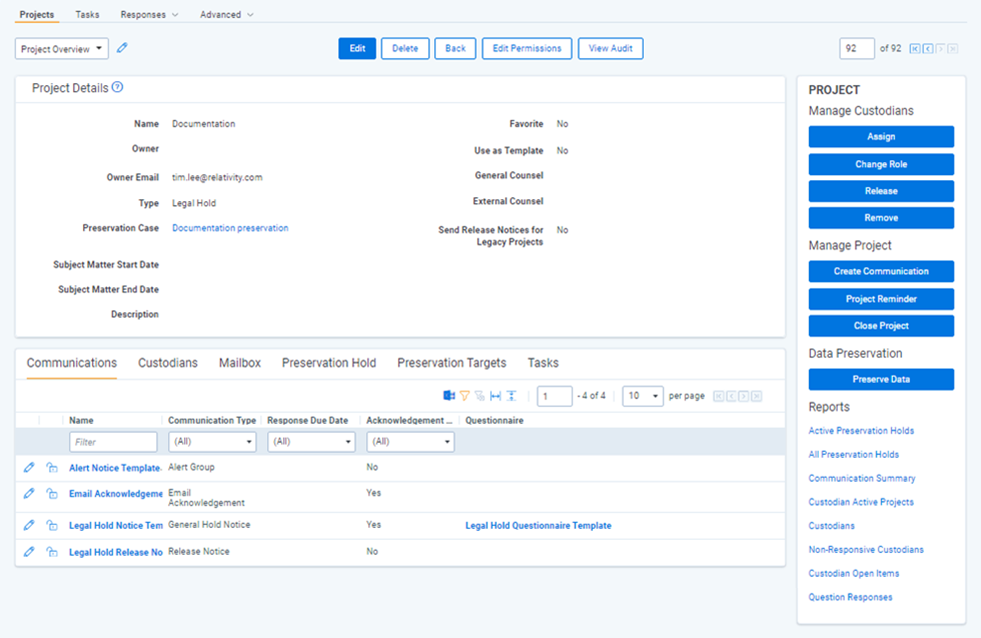Select the Preservation Targets tab

pyautogui.click(x=452, y=363)
